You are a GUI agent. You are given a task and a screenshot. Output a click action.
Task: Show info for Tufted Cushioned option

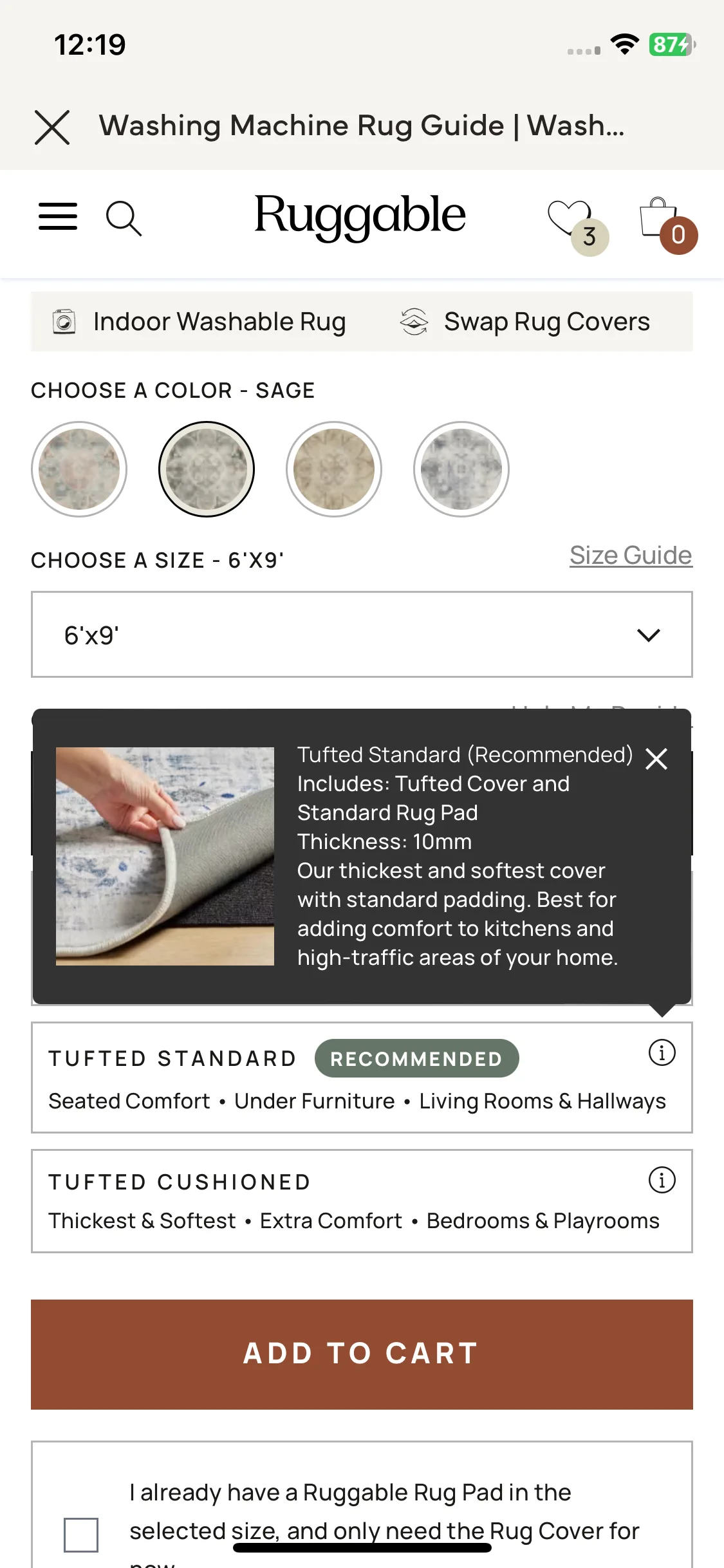coord(662,1180)
